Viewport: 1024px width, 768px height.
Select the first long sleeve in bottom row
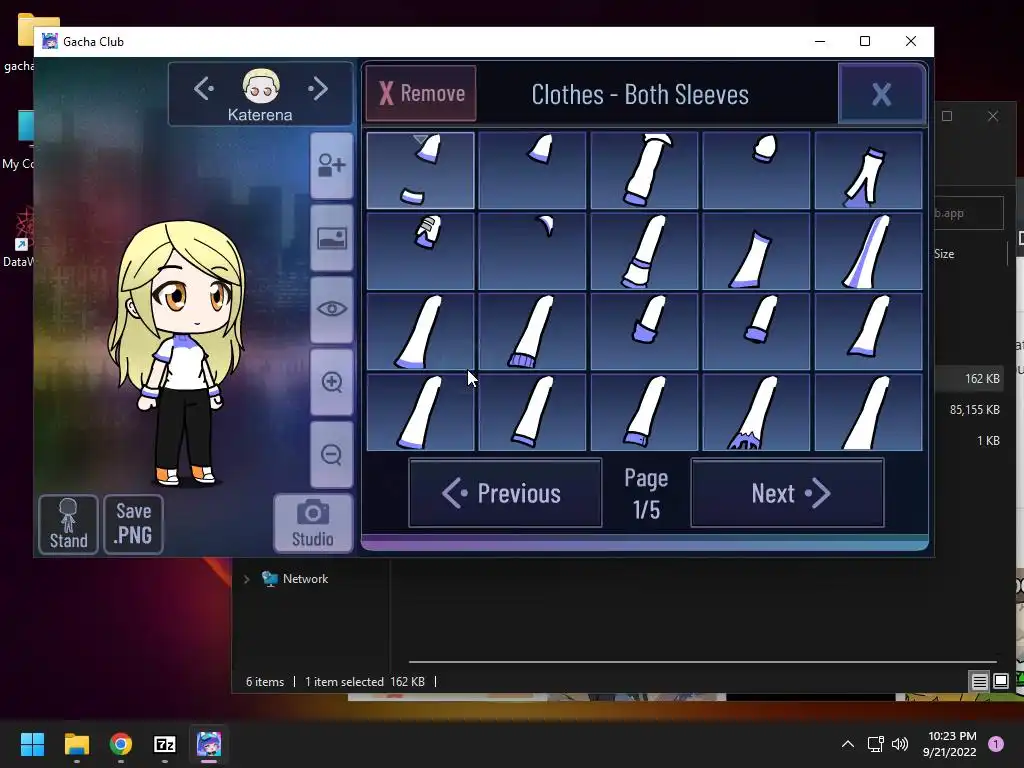[x=421, y=413]
